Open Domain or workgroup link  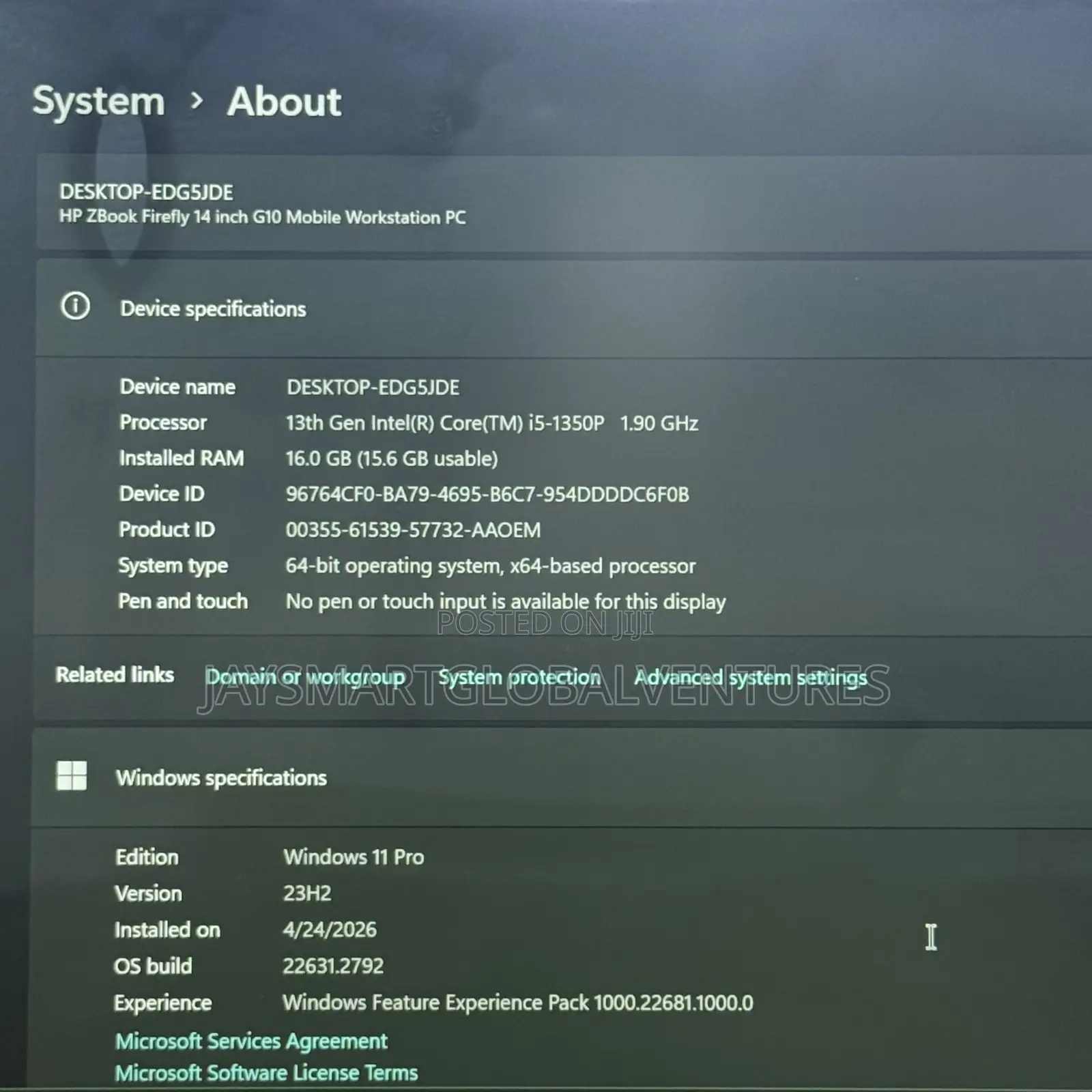306,677
